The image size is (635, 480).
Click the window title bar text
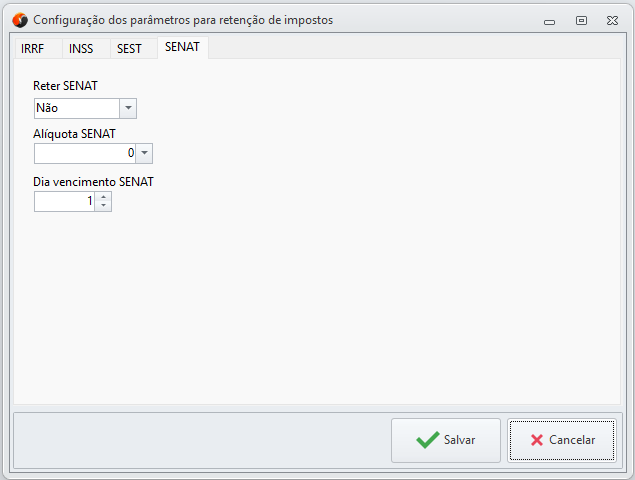click(183, 19)
